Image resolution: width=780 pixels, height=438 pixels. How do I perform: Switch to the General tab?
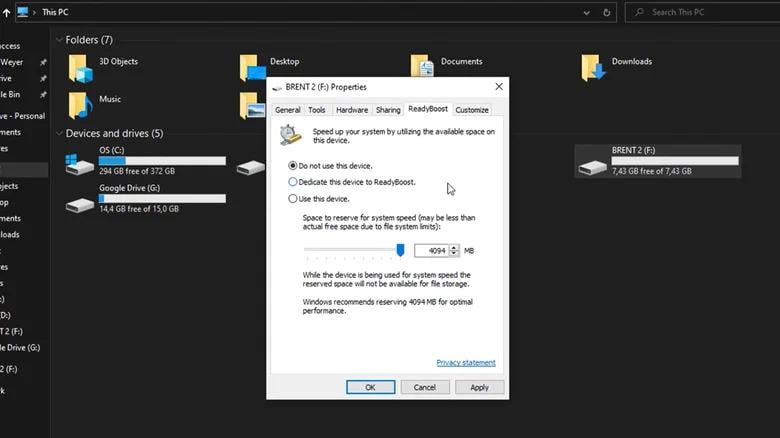pyautogui.click(x=287, y=110)
